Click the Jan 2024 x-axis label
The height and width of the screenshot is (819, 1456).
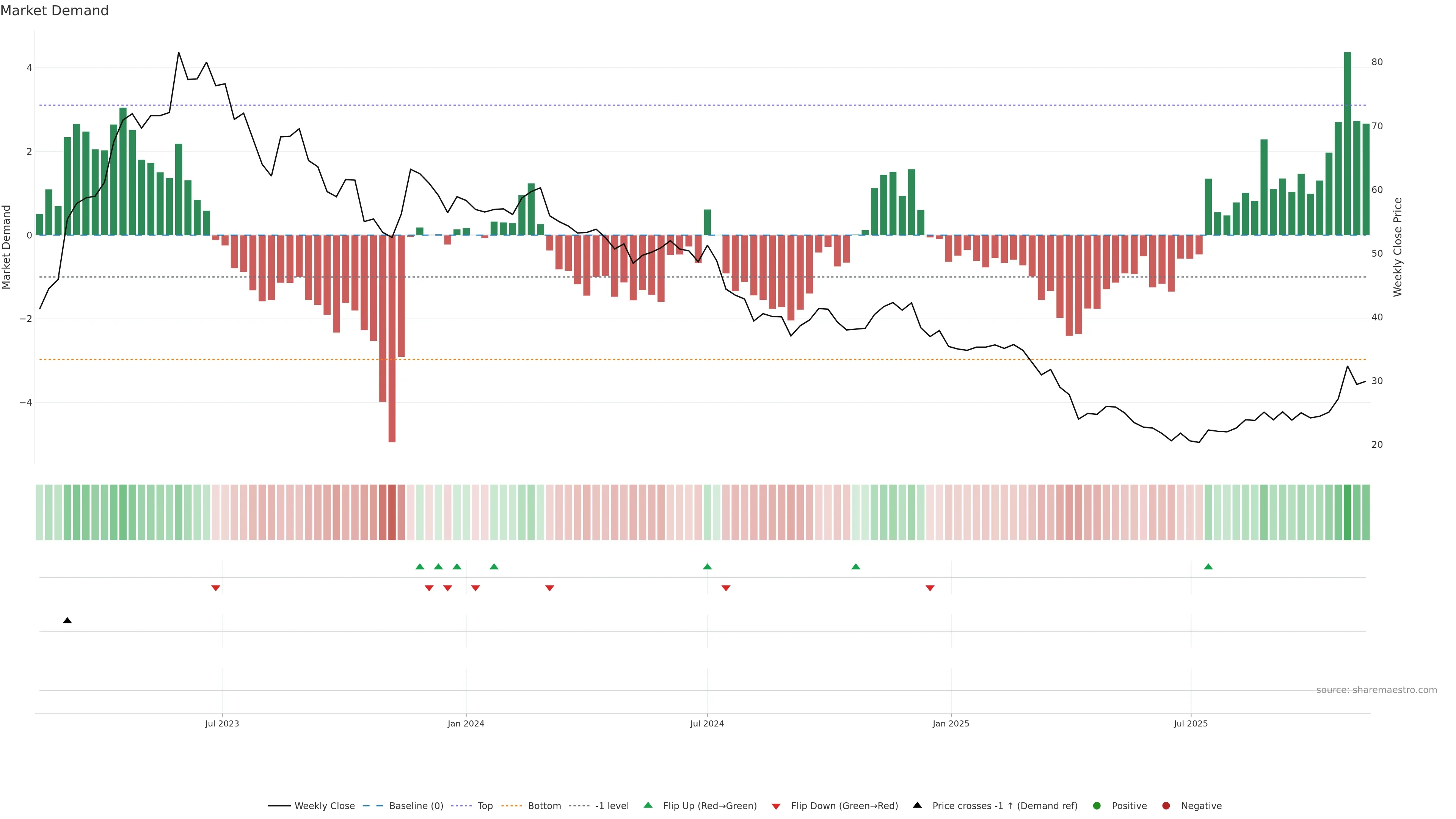[466, 723]
